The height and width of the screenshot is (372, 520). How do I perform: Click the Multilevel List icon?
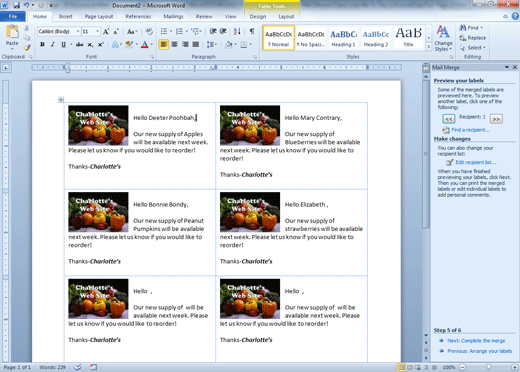(195, 31)
